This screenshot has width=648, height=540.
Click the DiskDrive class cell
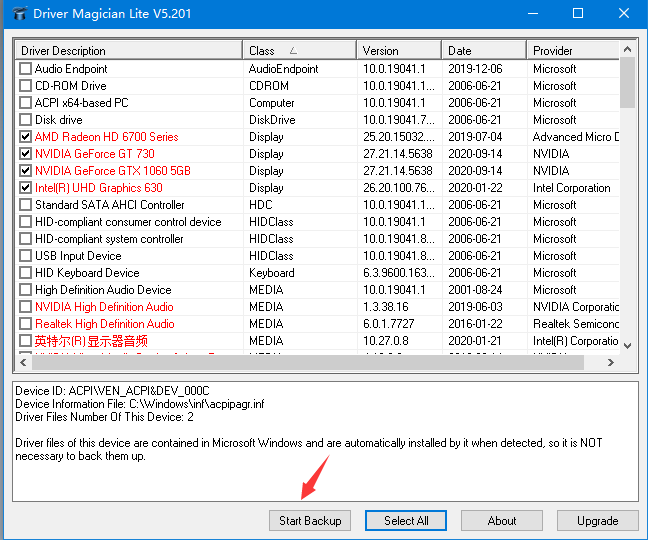pos(272,120)
